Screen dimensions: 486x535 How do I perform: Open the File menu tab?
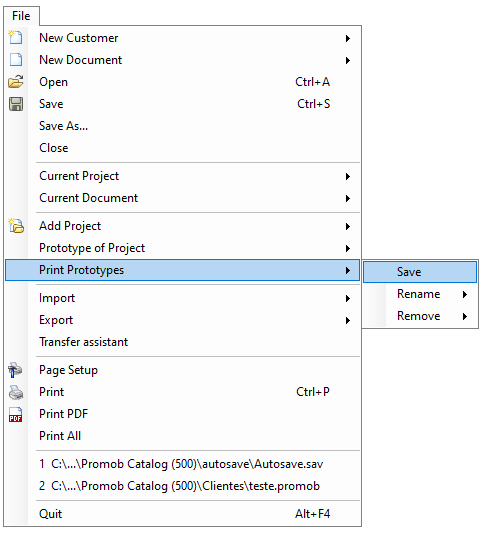pyautogui.click(x=21, y=16)
